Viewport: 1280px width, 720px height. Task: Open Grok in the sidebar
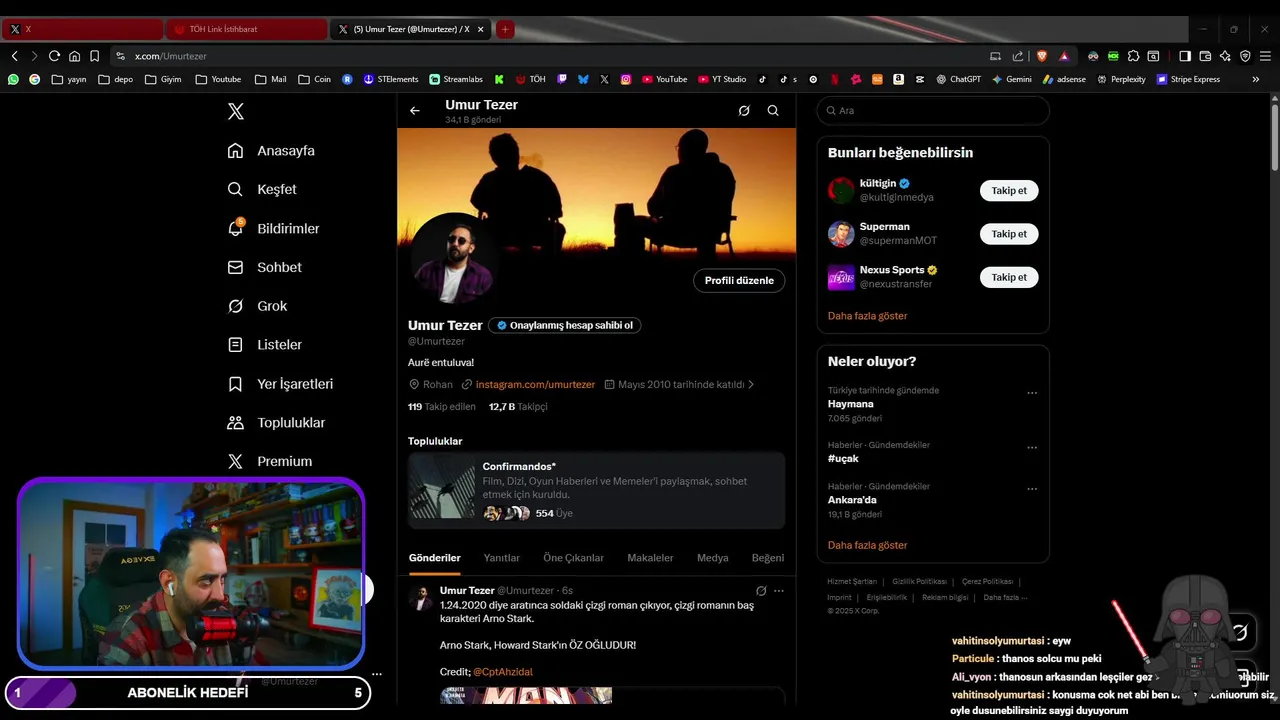pos(257,306)
